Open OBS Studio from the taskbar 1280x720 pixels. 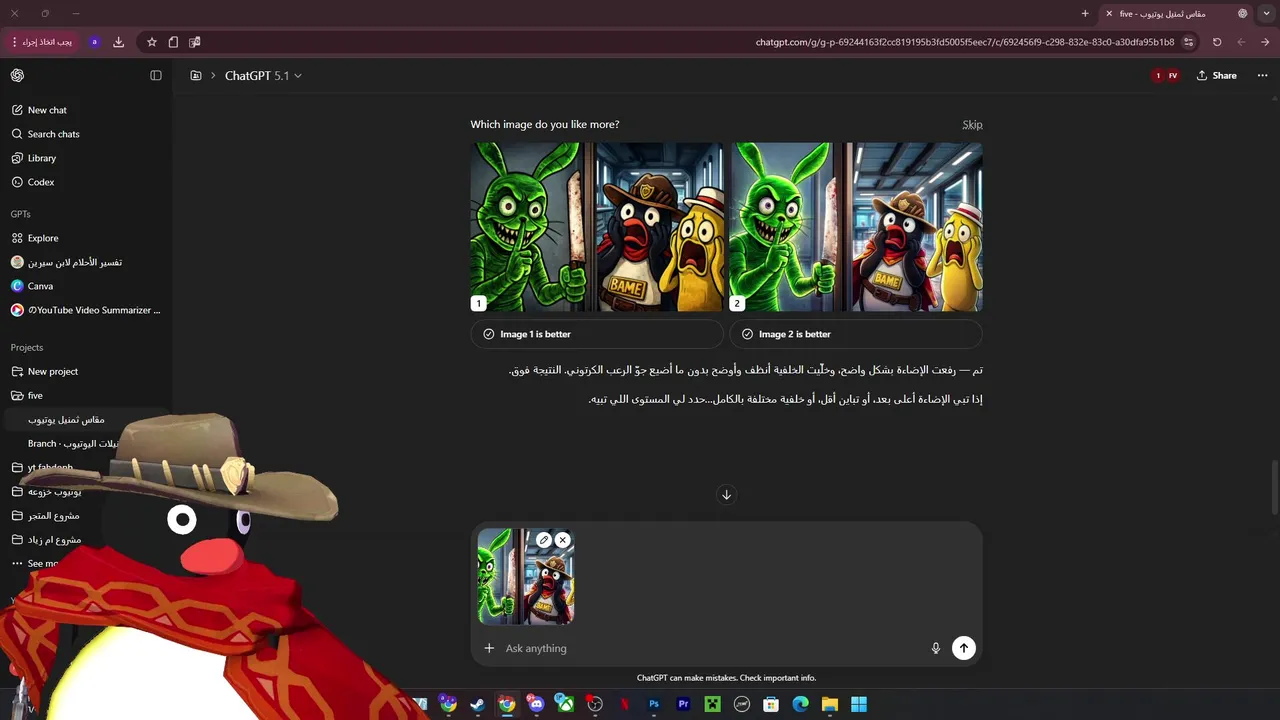(595, 704)
